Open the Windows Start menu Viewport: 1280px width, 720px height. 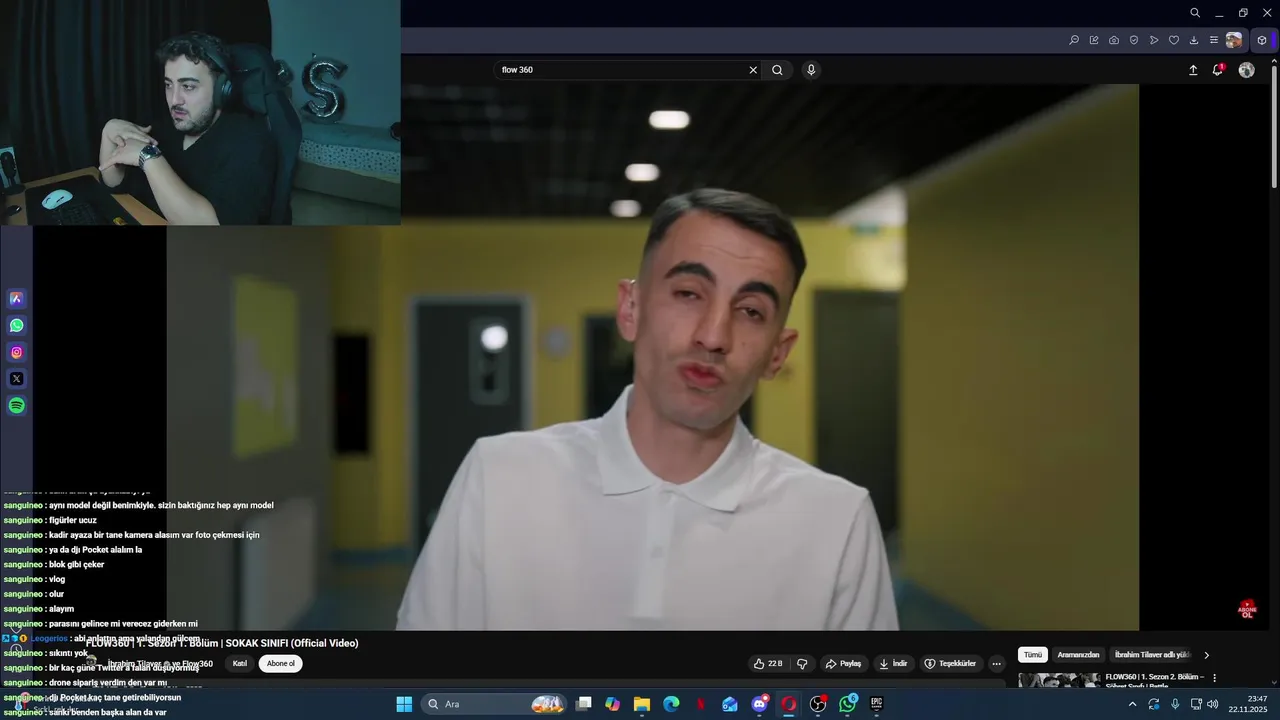[x=404, y=704]
